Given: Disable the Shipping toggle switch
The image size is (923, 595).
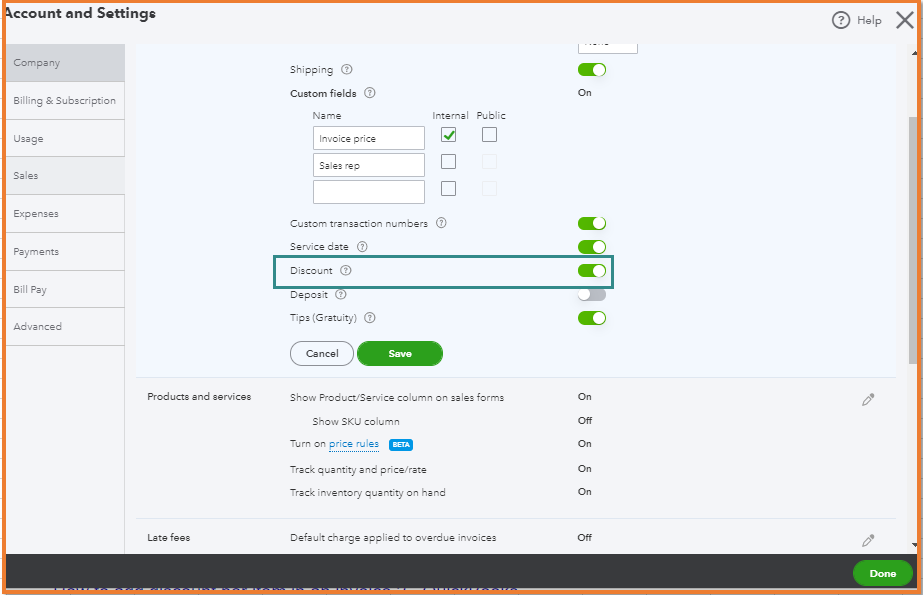Looking at the screenshot, I should click(592, 70).
